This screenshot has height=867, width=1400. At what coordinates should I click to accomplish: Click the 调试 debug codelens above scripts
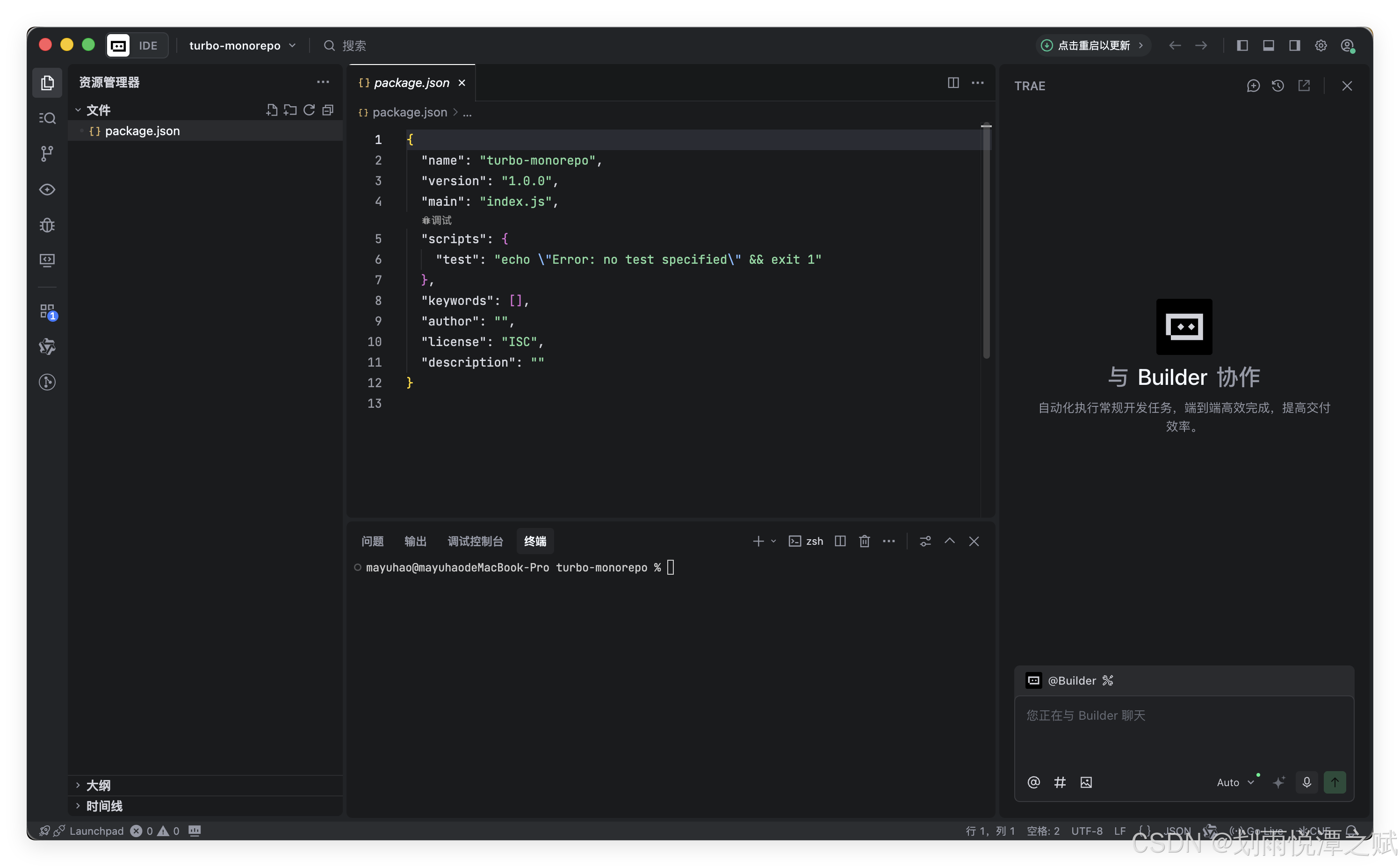(437, 220)
